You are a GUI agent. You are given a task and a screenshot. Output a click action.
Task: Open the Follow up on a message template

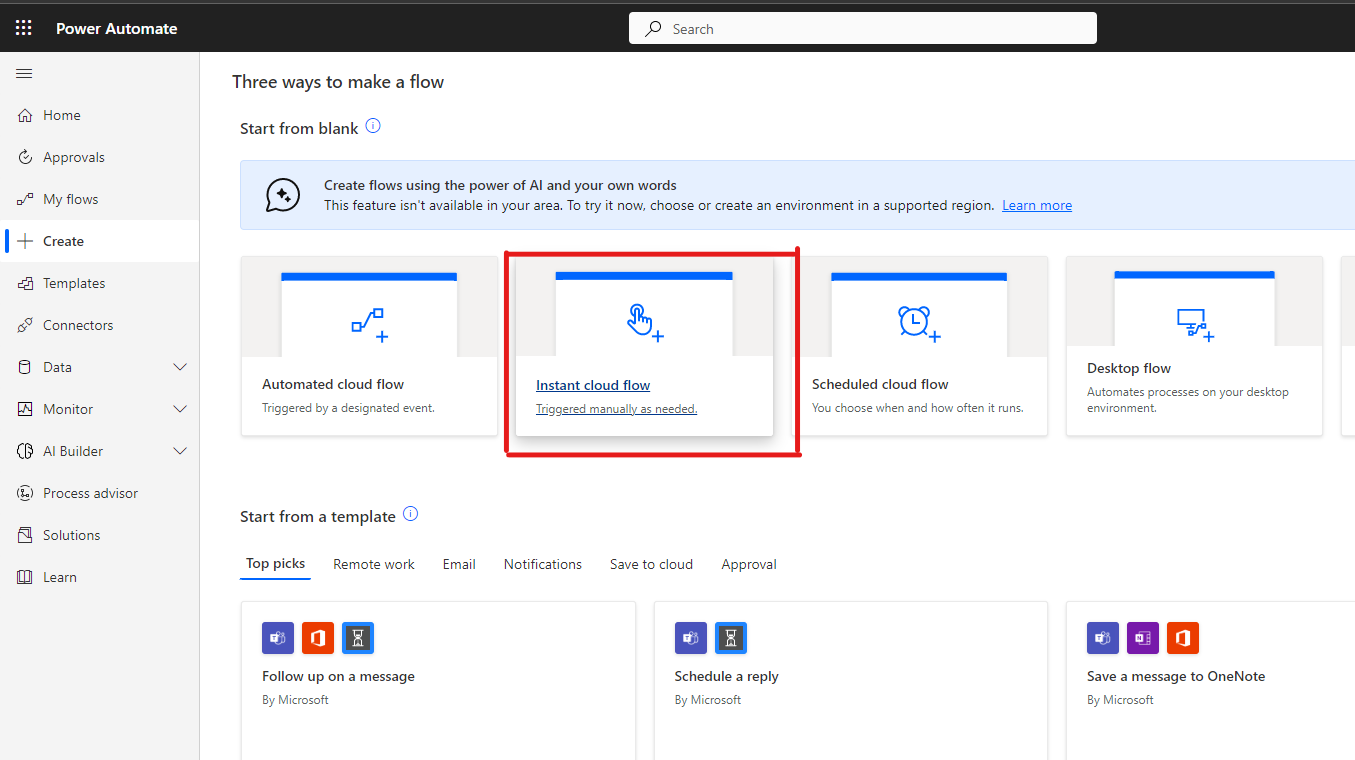338,676
